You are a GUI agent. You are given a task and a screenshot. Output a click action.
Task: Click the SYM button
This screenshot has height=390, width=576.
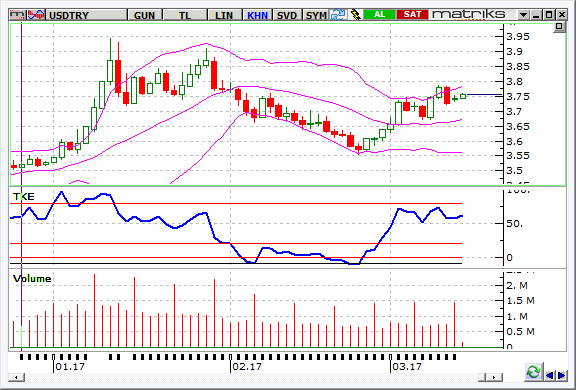(x=316, y=15)
